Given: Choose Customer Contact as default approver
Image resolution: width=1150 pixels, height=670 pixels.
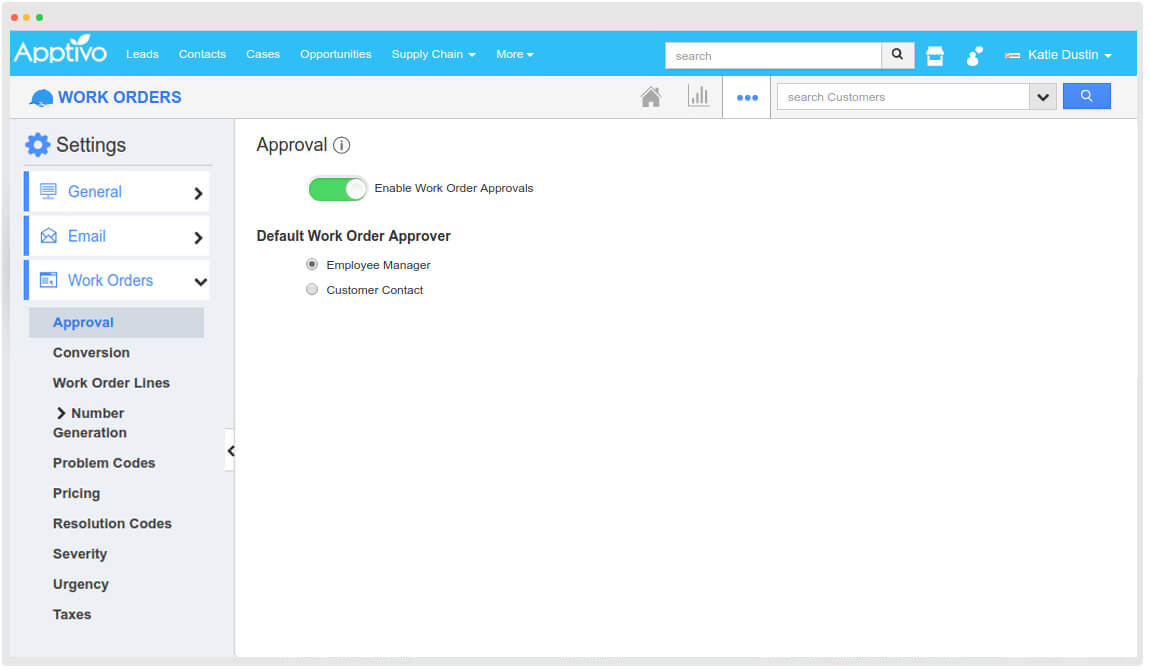Looking at the screenshot, I should 311,289.
